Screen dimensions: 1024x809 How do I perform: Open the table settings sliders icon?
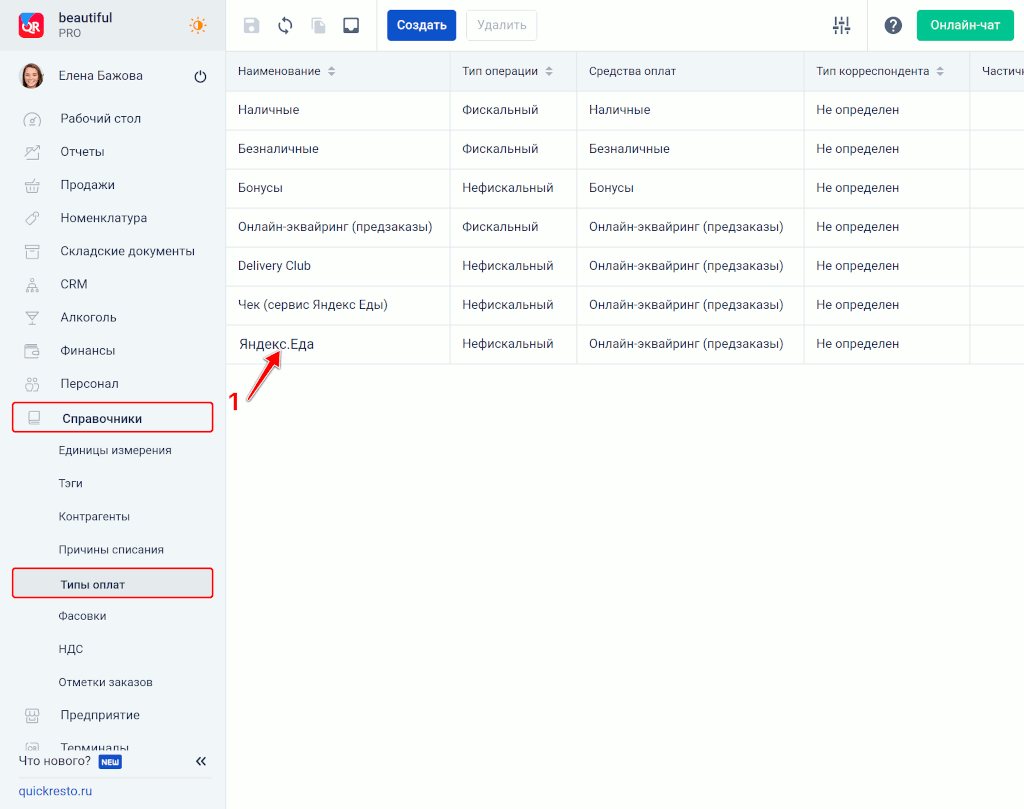click(841, 25)
